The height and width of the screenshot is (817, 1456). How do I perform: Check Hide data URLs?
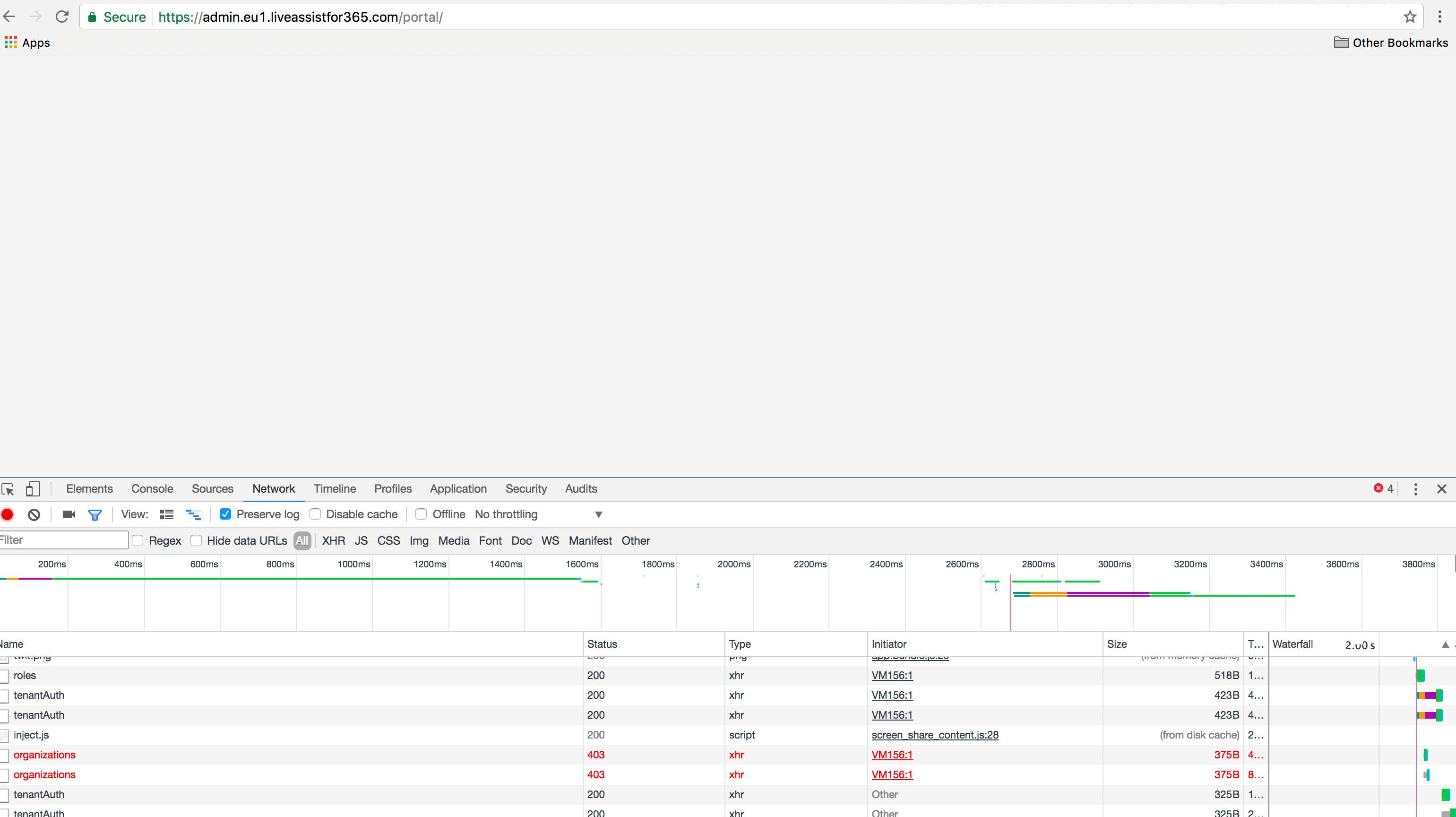pos(196,540)
